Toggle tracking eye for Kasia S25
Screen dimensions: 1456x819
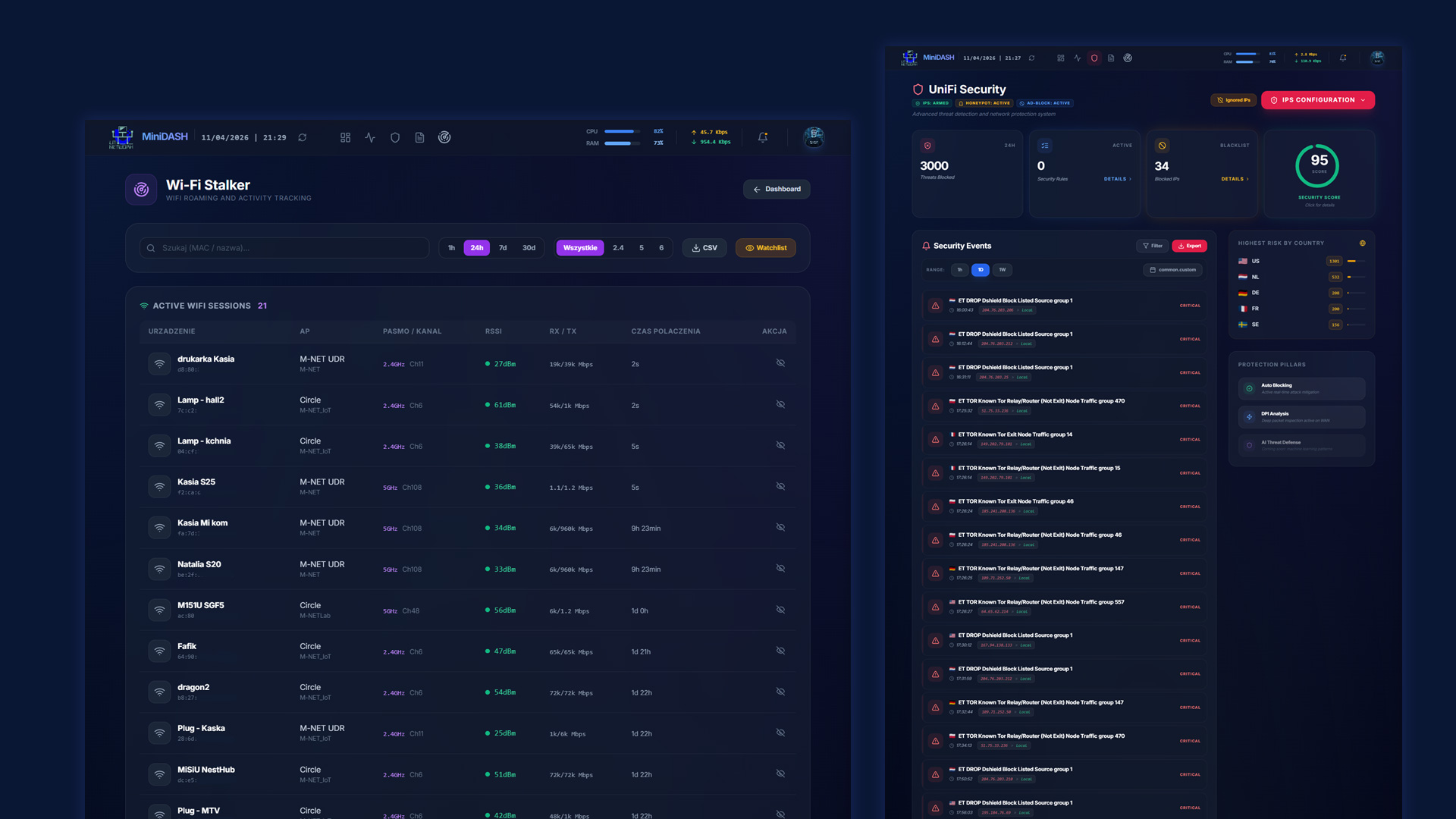click(780, 486)
